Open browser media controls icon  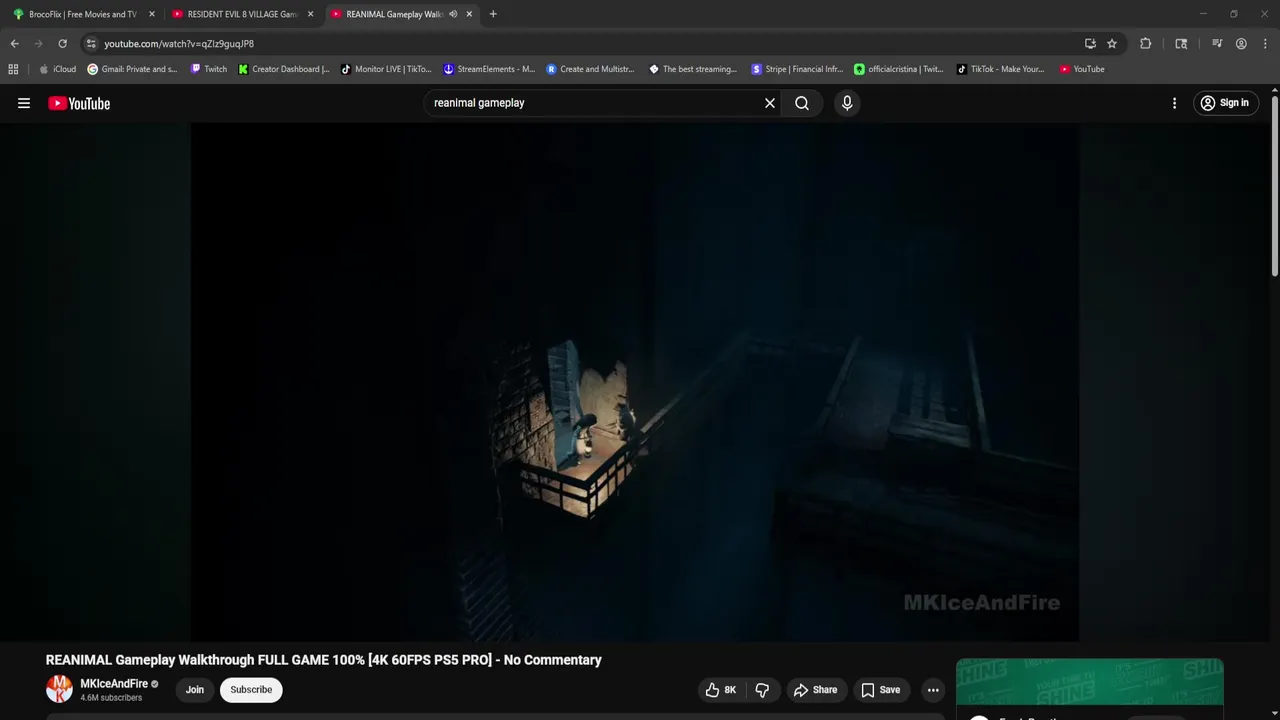point(1217,44)
